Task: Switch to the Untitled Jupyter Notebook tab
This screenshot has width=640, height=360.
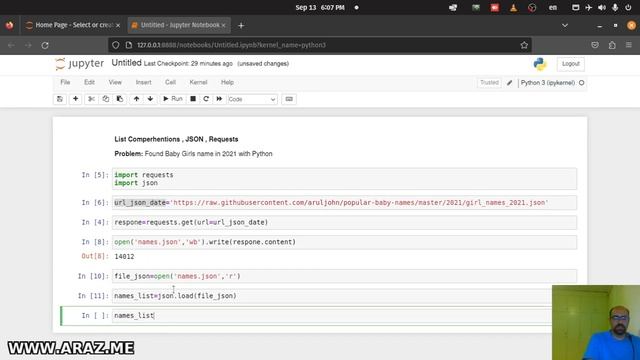Action: coord(179,25)
